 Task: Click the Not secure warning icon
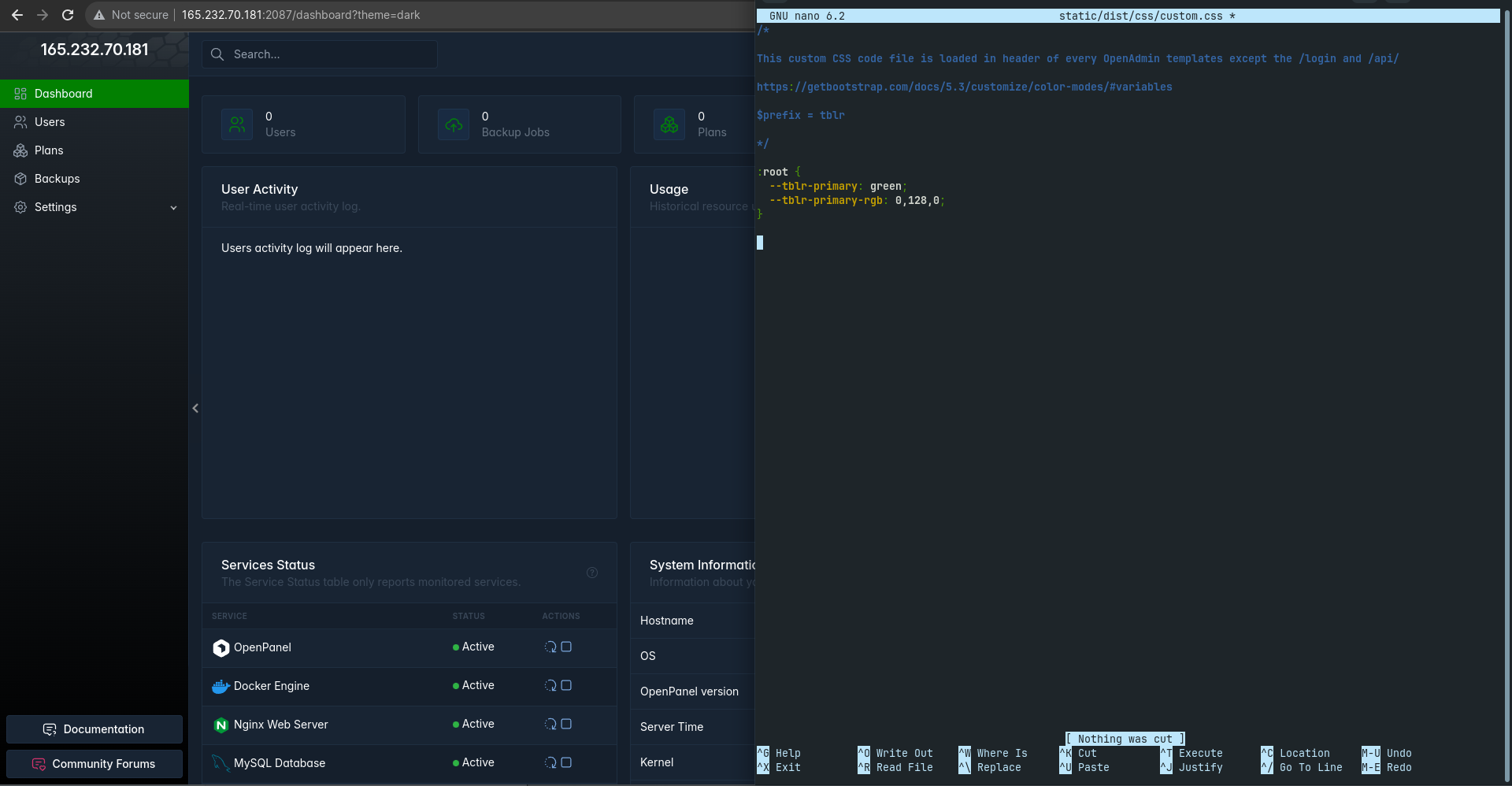click(x=99, y=15)
